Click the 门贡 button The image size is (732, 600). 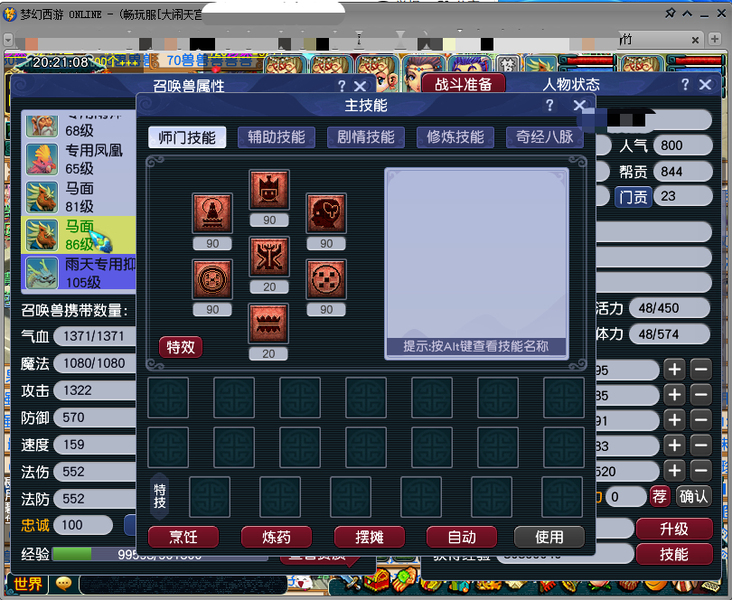point(633,197)
